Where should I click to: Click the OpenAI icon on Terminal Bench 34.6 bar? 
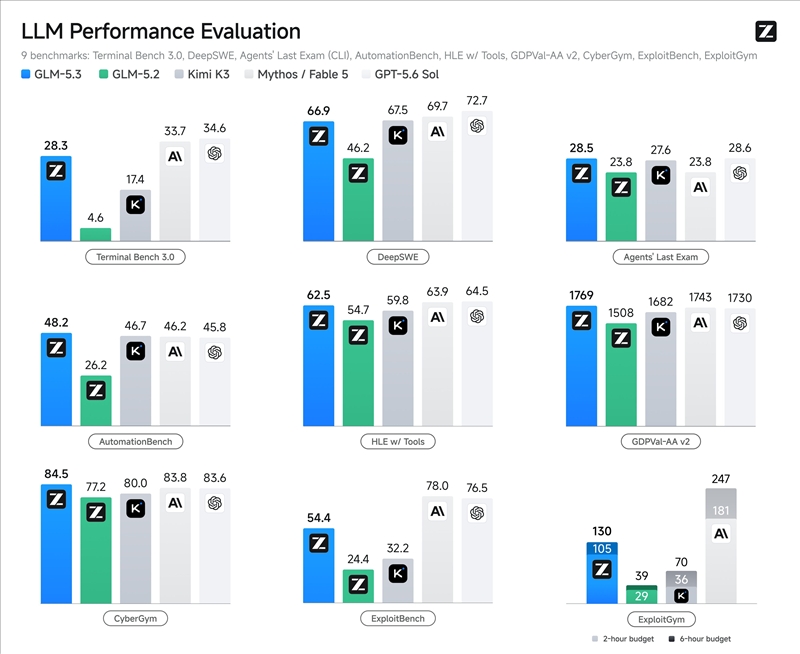pyautogui.click(x=215, y=153)
